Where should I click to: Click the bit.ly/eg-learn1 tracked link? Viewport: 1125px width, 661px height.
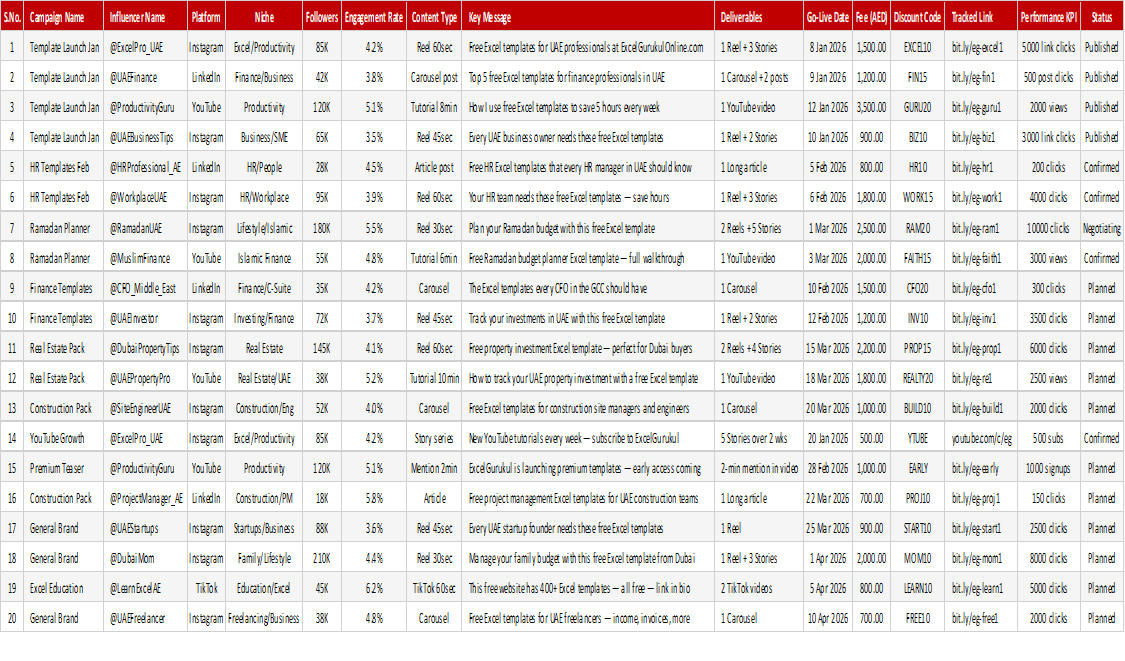point(981,589)
